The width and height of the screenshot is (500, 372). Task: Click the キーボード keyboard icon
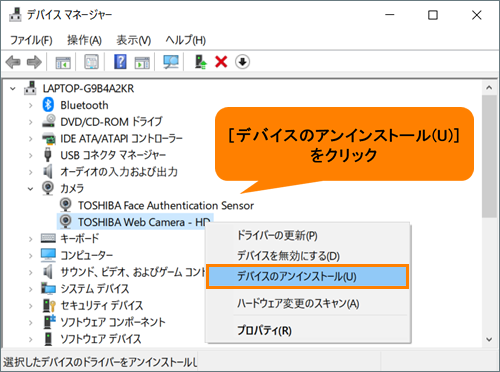(48, 238)
